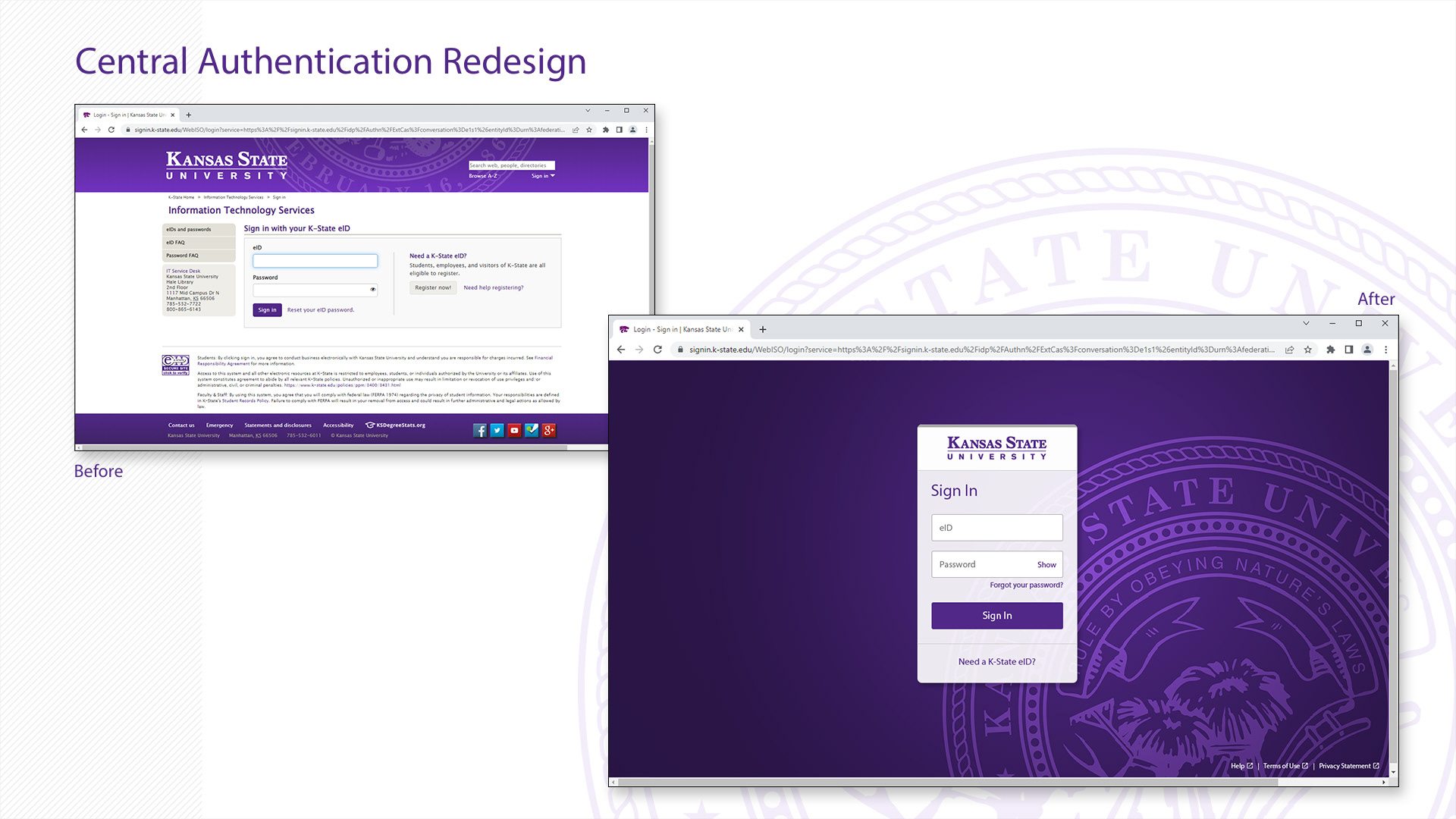This screenshot has height=819, width=1456.
Task: Open Privacy Statement link in After footer
Action: point(1349,766)
